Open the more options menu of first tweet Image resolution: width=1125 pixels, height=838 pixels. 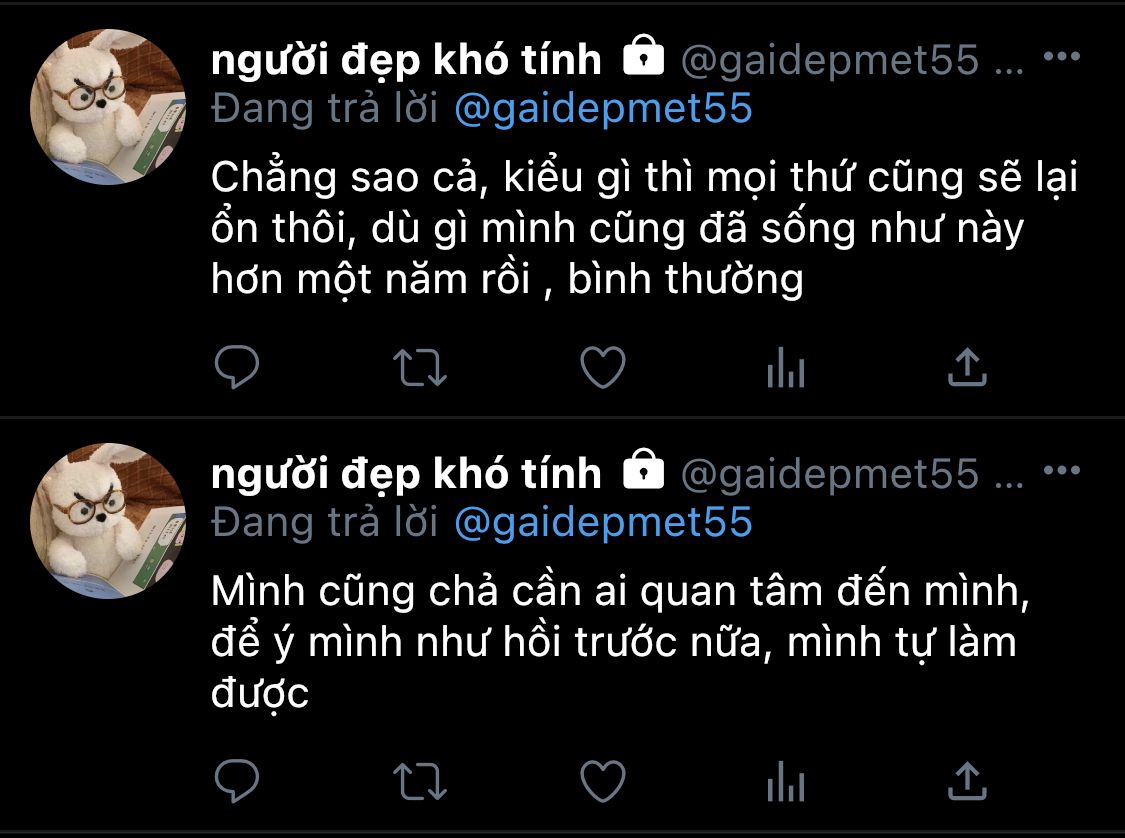coord(1062,56)
